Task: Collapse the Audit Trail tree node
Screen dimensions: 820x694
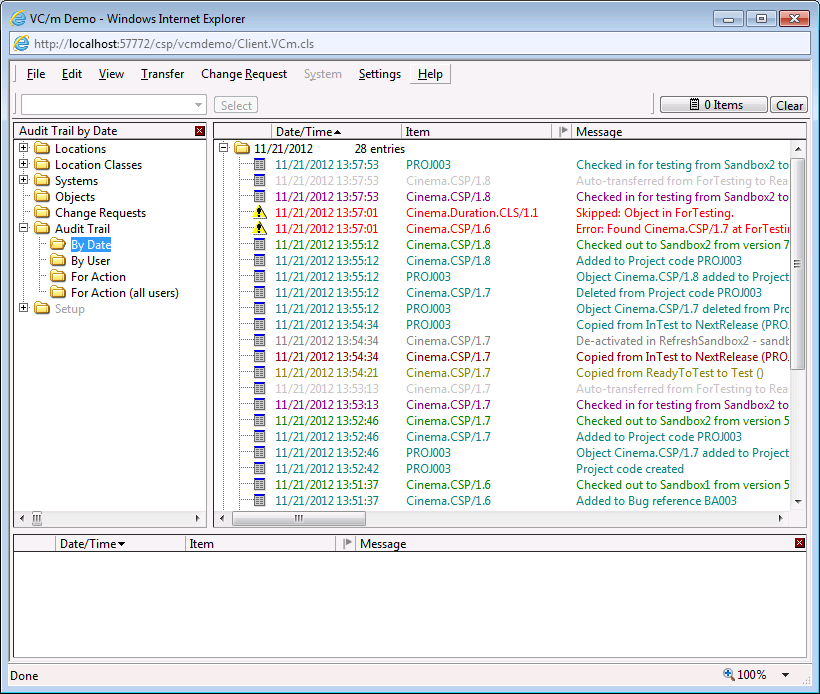Action: (x=24, y=229)
